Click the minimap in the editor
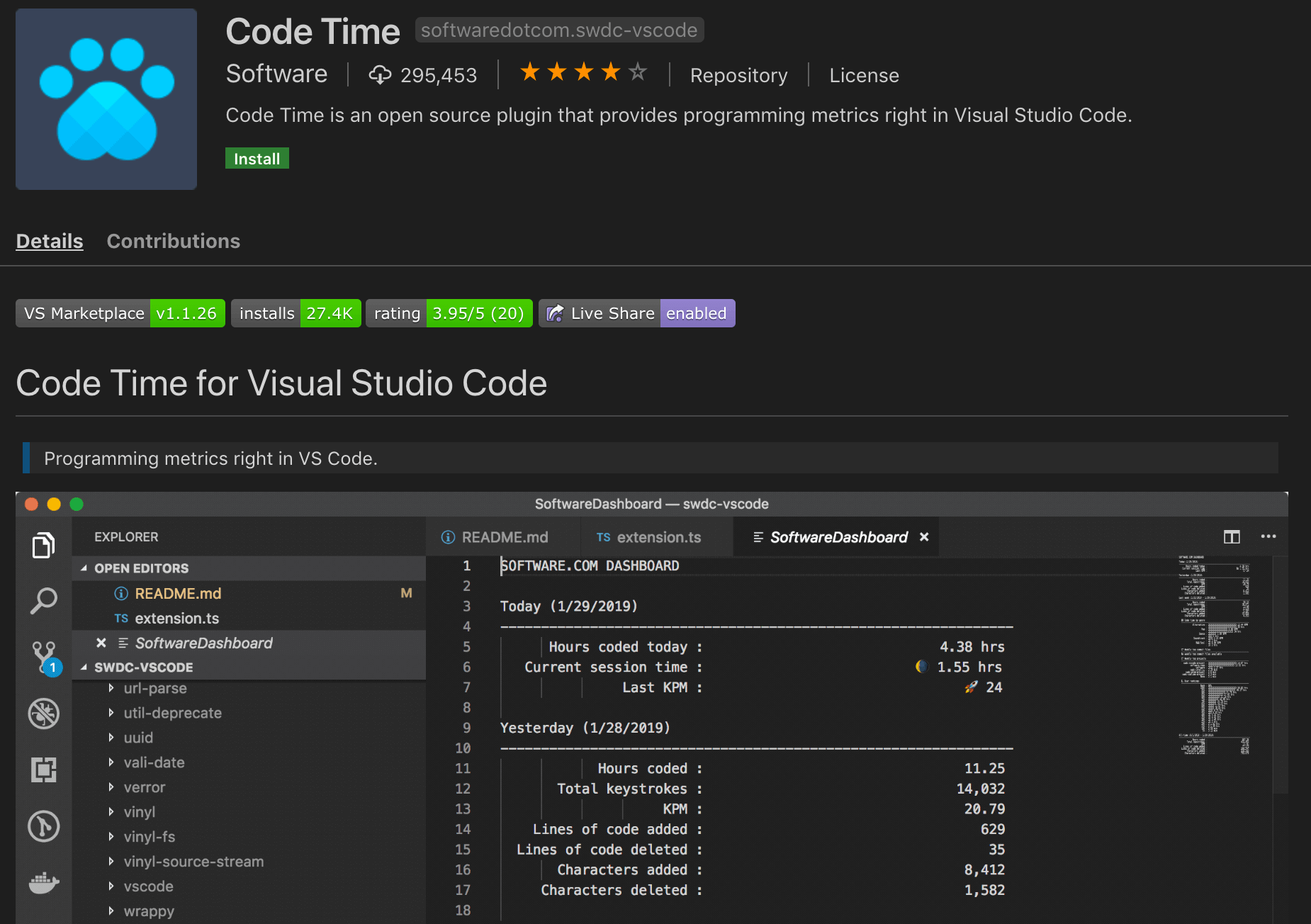 pyautogui.click(x=1215, y=655)
